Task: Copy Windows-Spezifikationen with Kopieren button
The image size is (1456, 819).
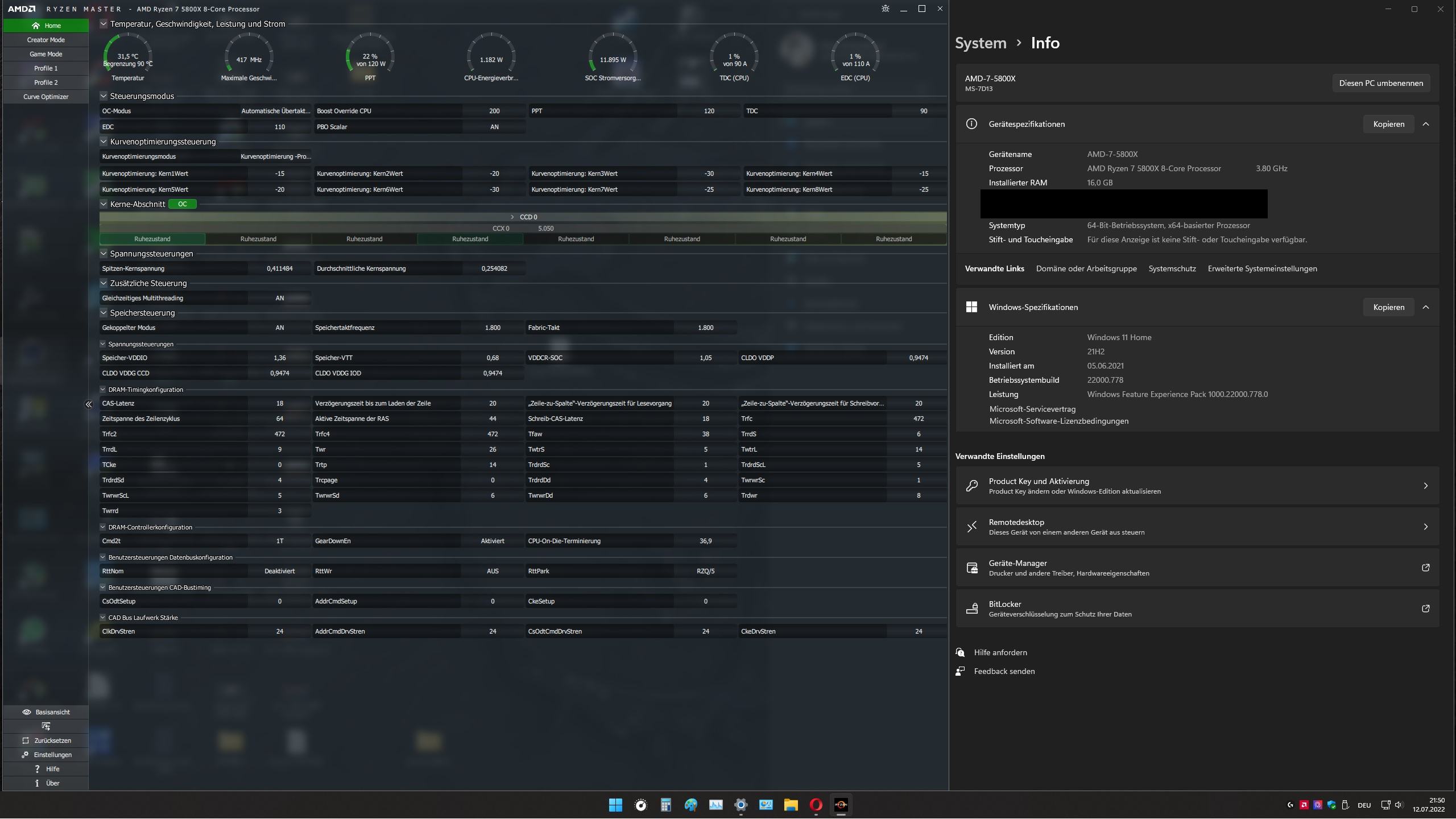Action: tap(1388, 307)
